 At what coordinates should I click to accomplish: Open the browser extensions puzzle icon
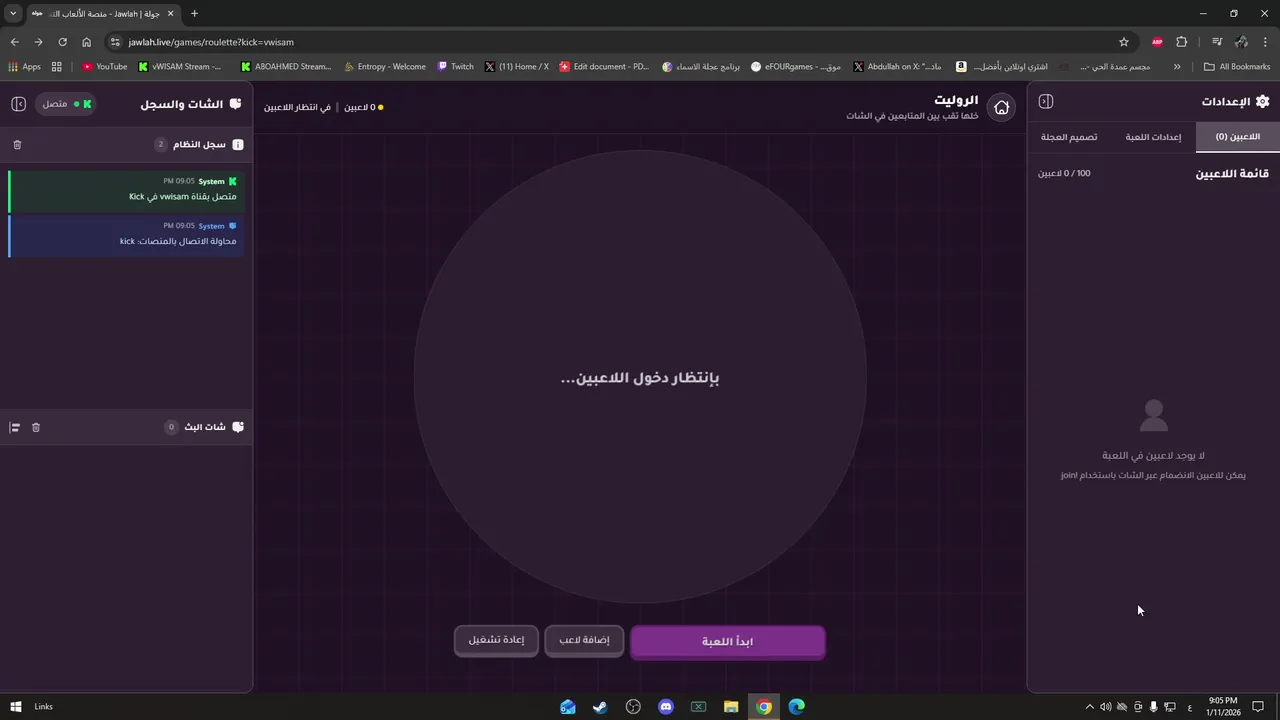coord(1182,42)
